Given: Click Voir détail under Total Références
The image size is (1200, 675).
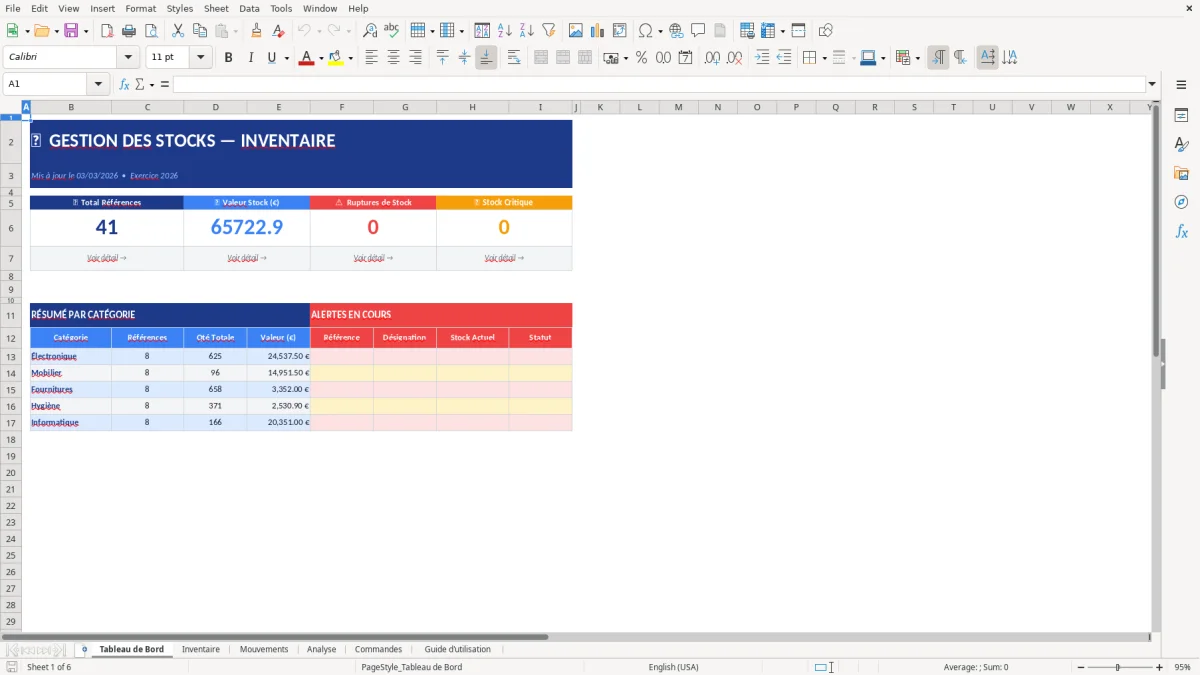Looking at the screenshot, I should [x=105, y=258].
